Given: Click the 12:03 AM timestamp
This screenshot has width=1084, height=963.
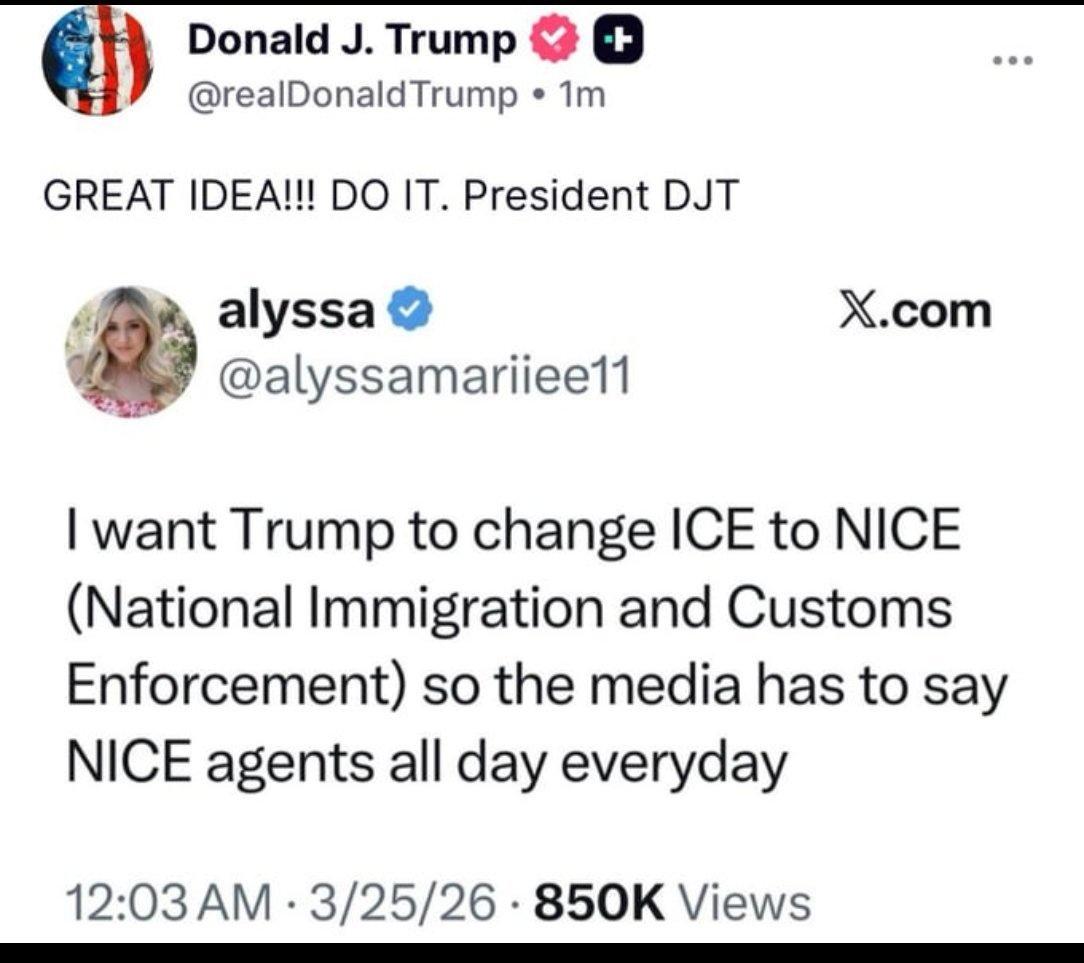Looking at the screenshot, I should point(169,902).
